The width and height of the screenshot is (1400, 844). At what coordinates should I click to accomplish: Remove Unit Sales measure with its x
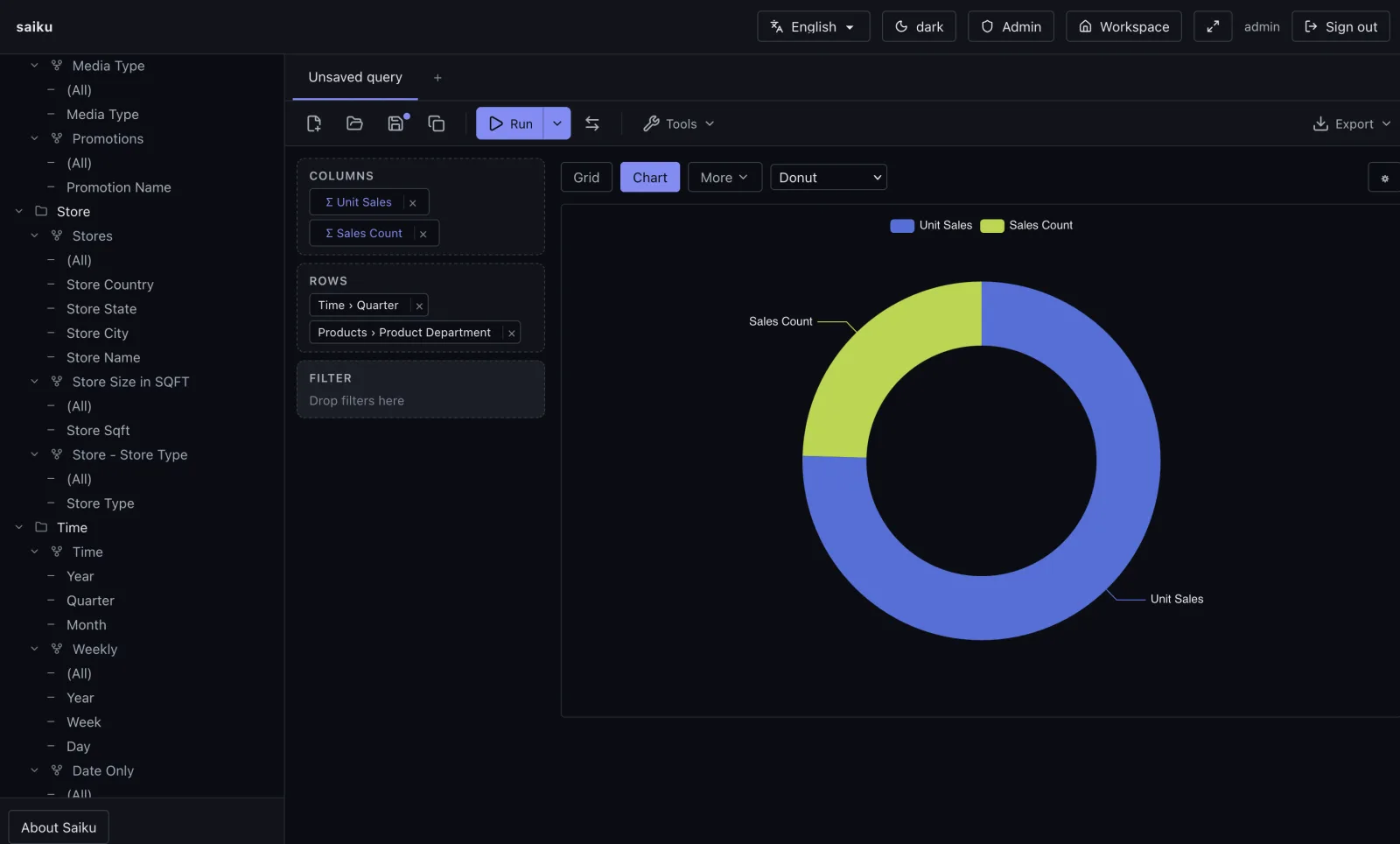pos(413,202)
